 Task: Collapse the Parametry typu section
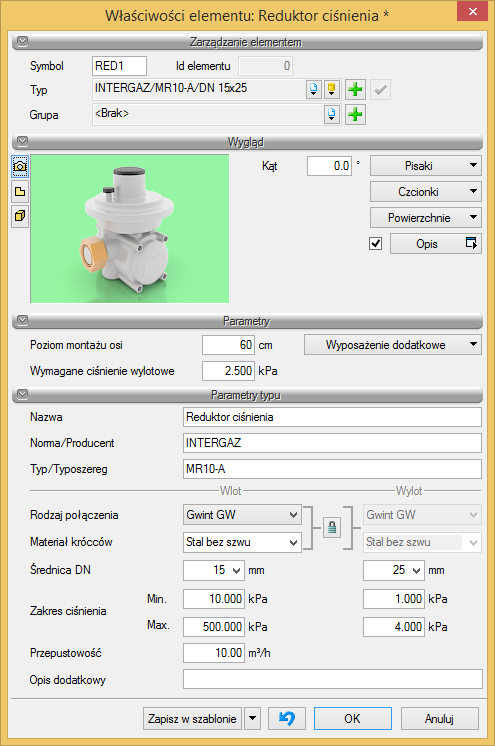(22, 394)
